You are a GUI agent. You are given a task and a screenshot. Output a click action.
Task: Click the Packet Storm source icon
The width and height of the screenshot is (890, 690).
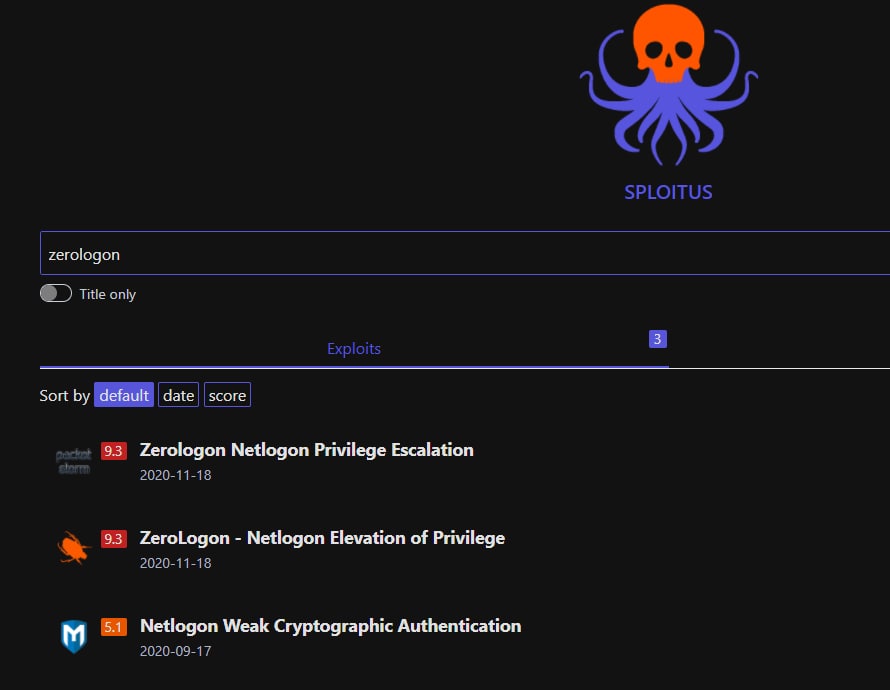coord(74,461)
